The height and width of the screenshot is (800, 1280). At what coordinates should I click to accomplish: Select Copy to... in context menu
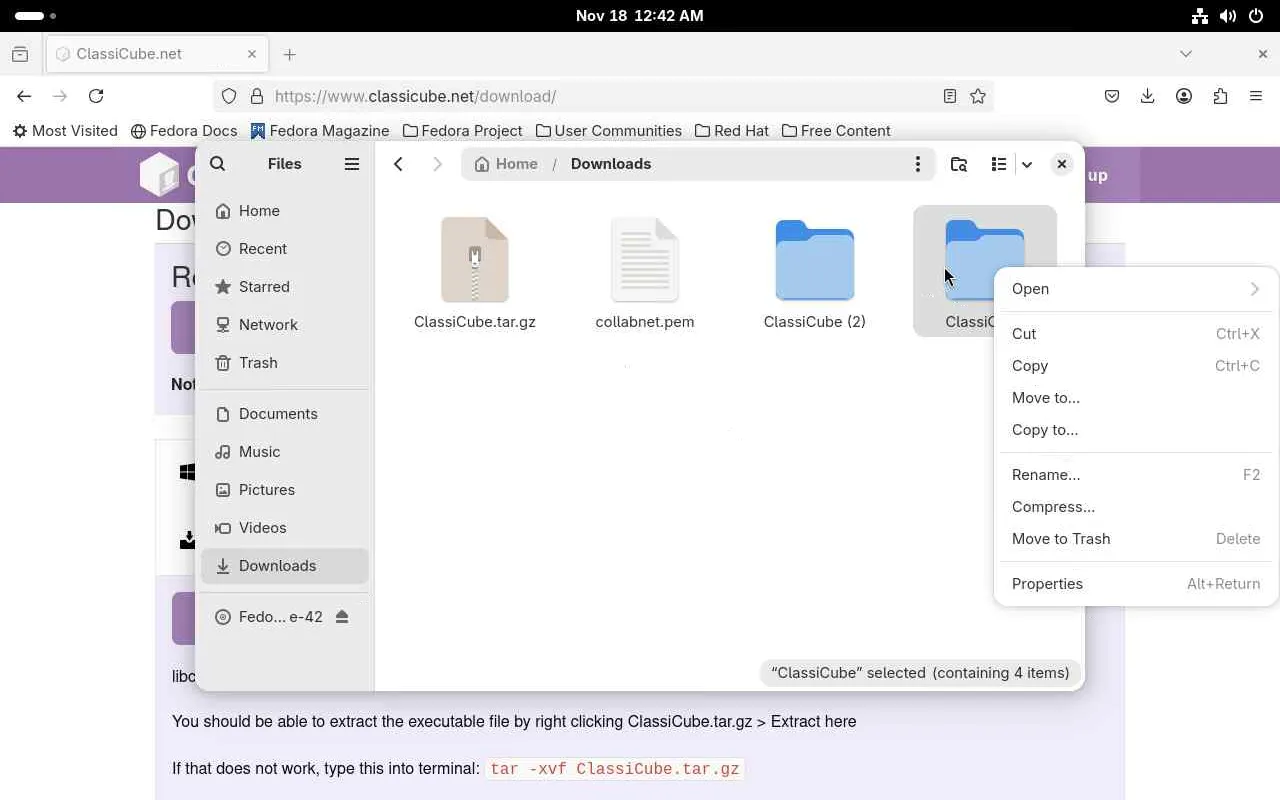[1136, 430]
